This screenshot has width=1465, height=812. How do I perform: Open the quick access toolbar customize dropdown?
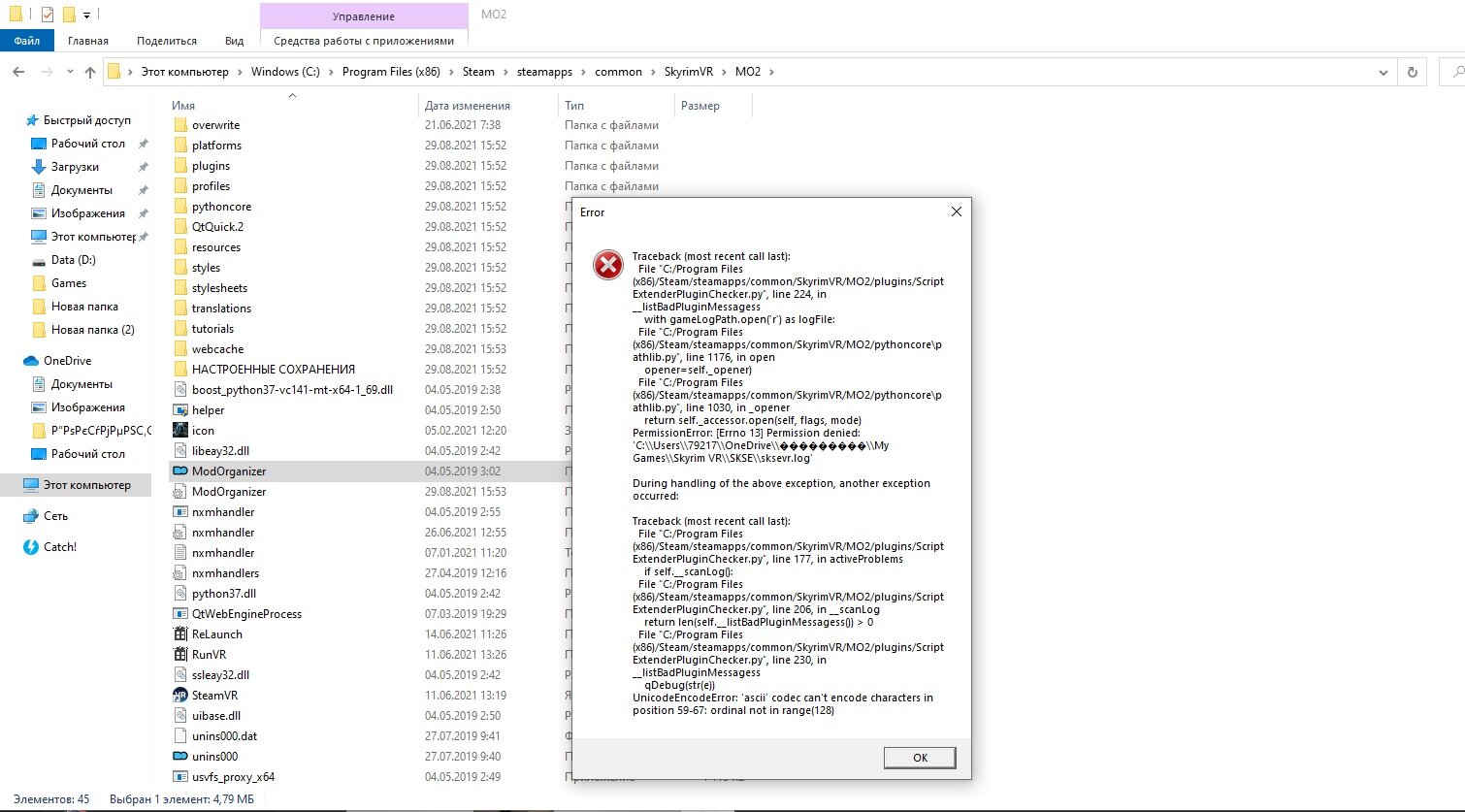click(x=86, y=16)
